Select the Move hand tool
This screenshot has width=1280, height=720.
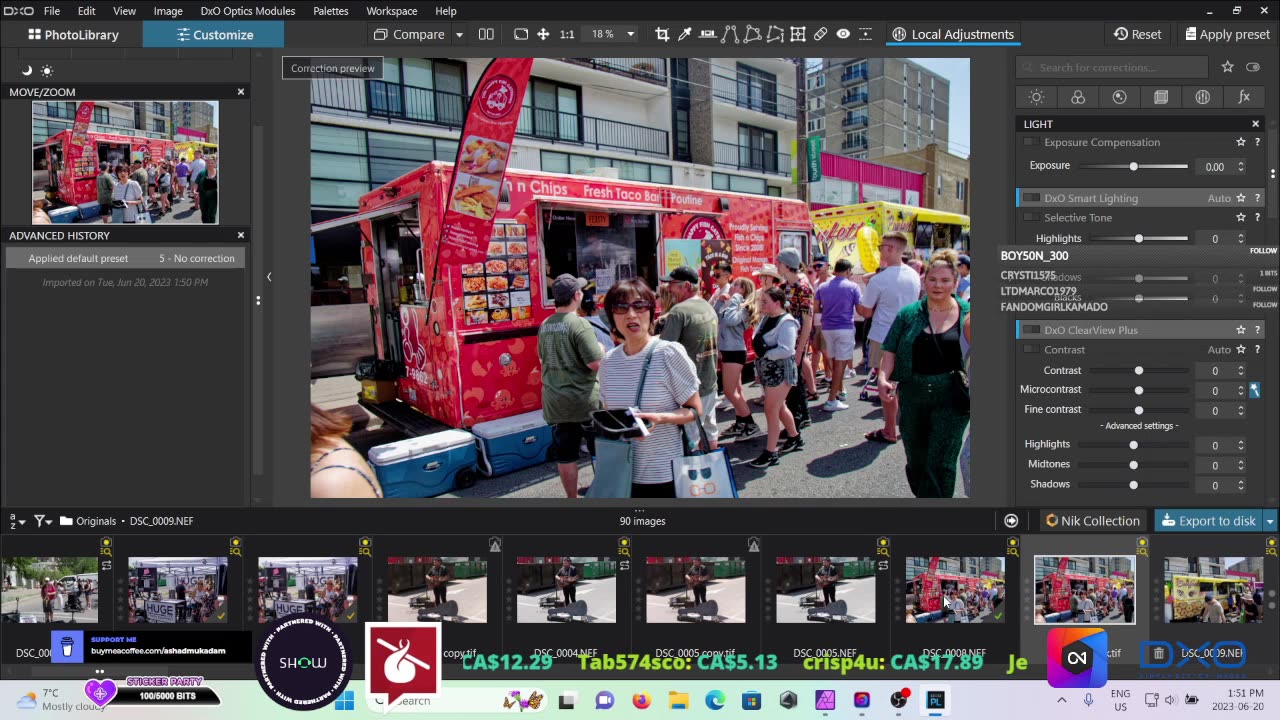tap(543, 34)
